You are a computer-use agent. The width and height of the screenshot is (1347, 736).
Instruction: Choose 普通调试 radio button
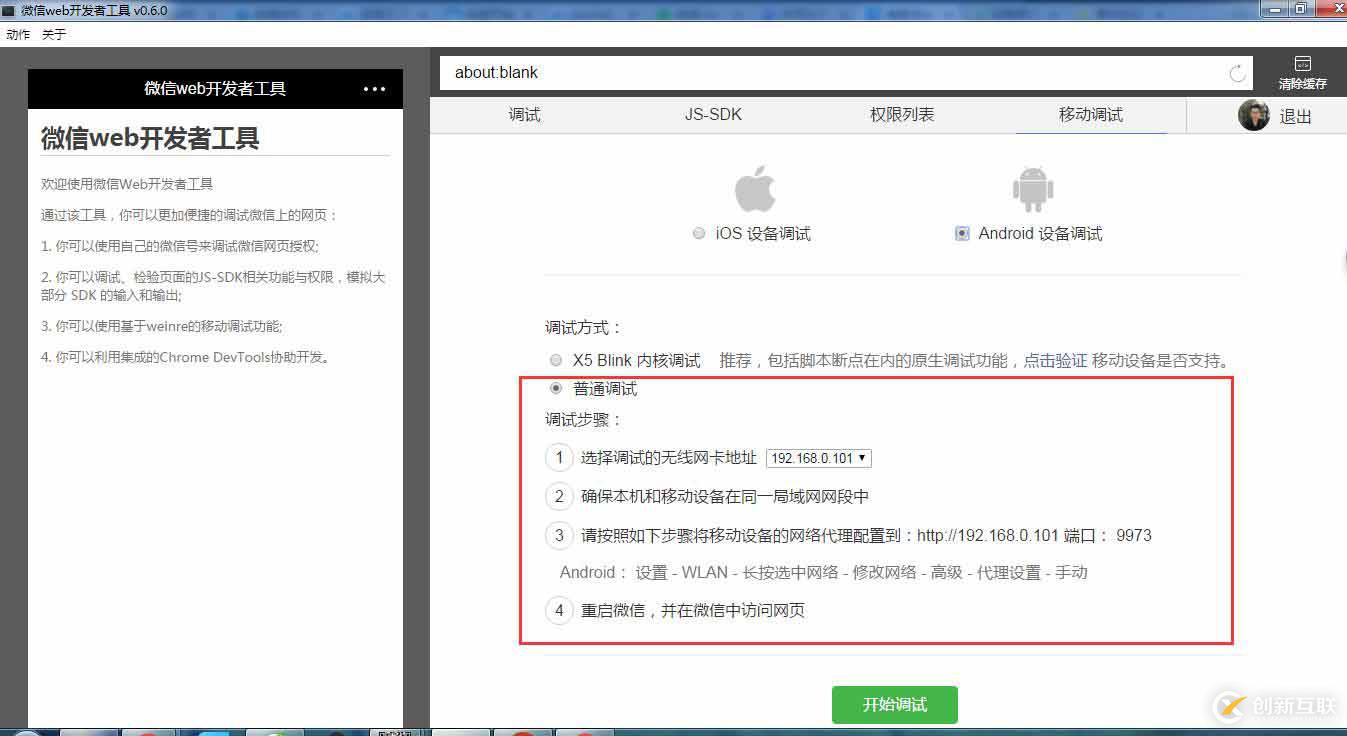point(556,389)
